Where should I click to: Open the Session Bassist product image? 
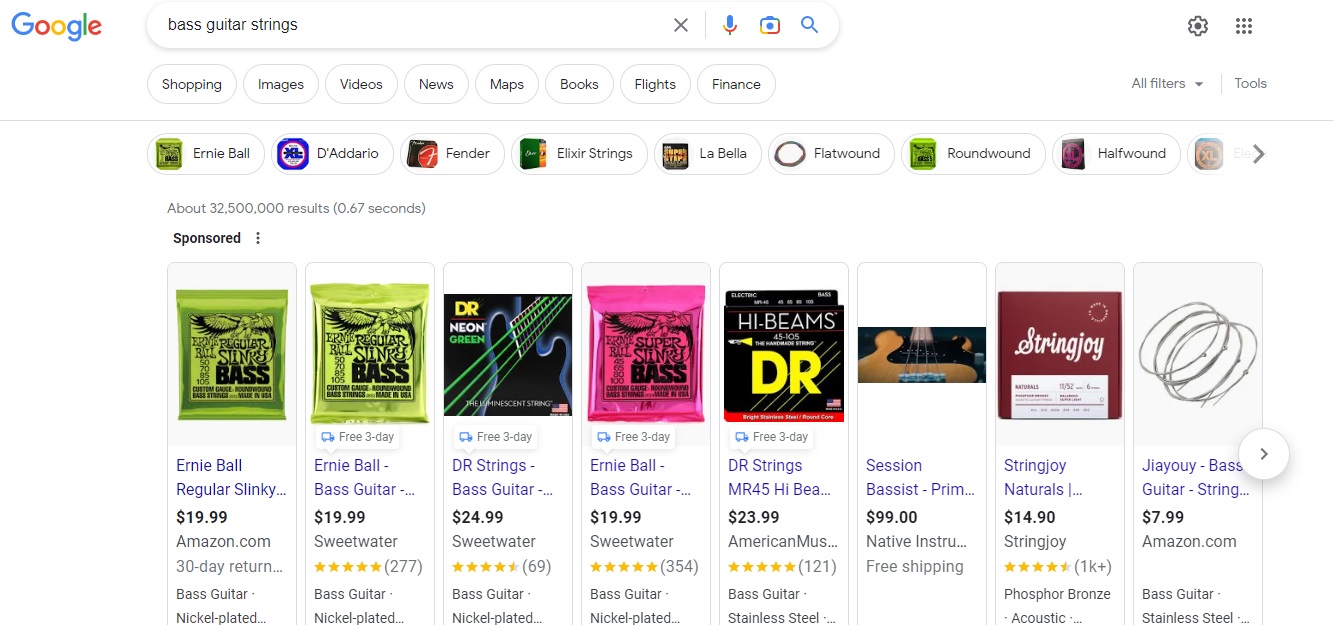922,354
